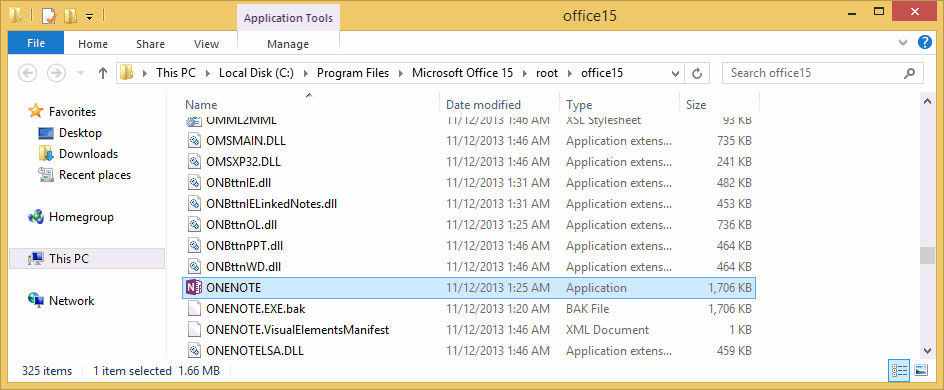The height and width of the screenshot is (390, 944).
Task: Click the BAK File type cell
Action: click(588, 309)
